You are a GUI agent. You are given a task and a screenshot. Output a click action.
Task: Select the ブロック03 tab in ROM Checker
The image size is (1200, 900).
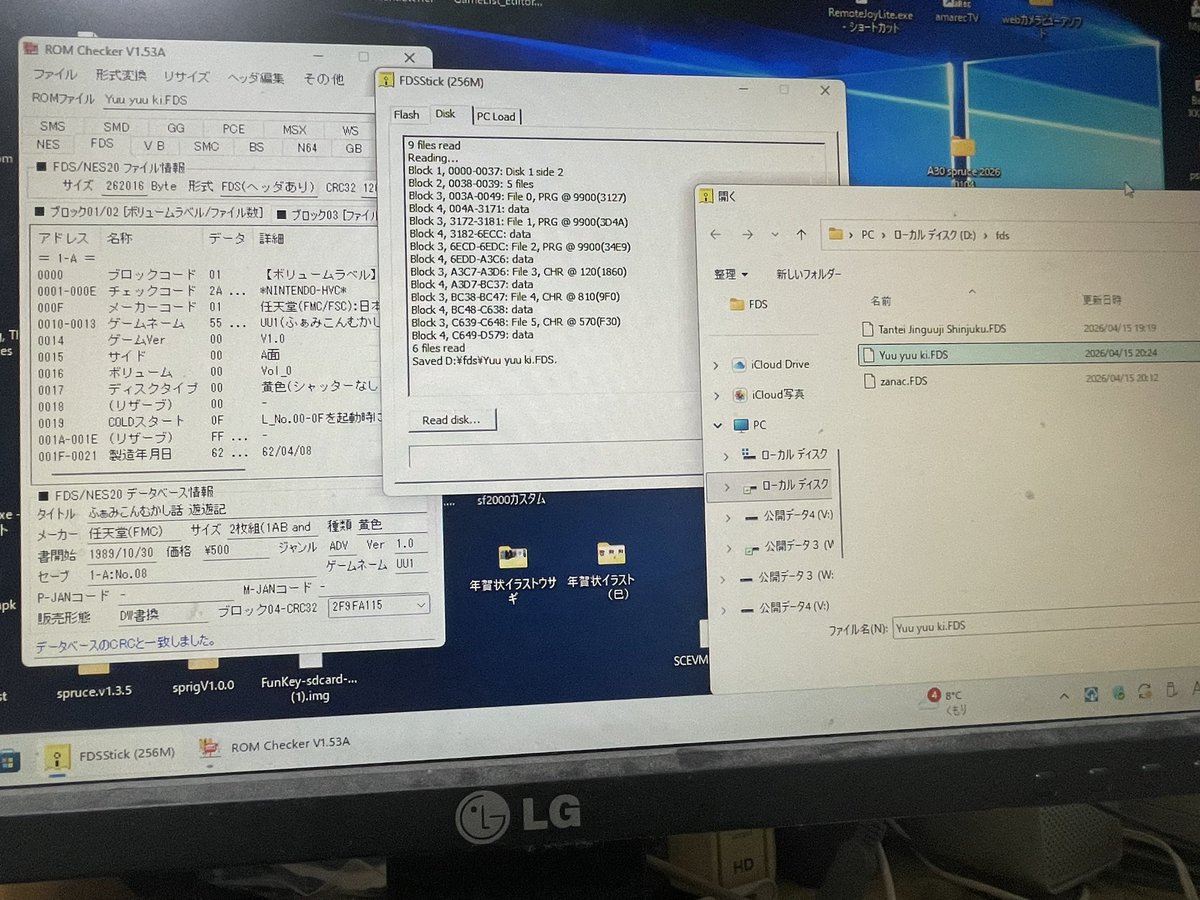325,214
